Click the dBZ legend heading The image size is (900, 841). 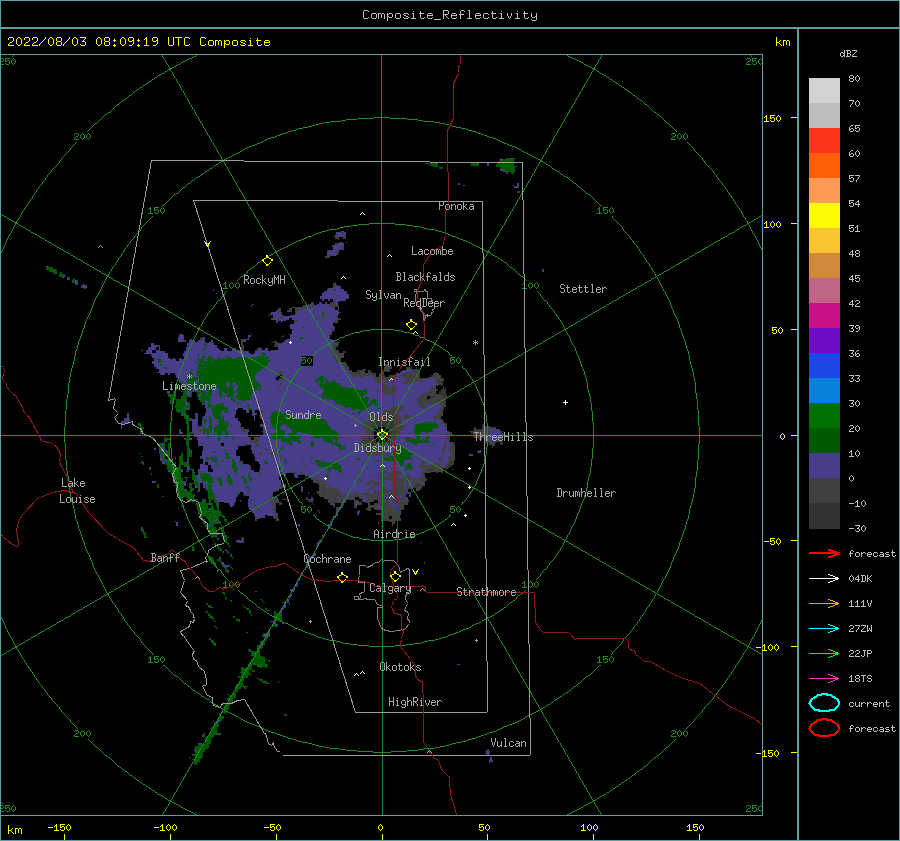848,53
